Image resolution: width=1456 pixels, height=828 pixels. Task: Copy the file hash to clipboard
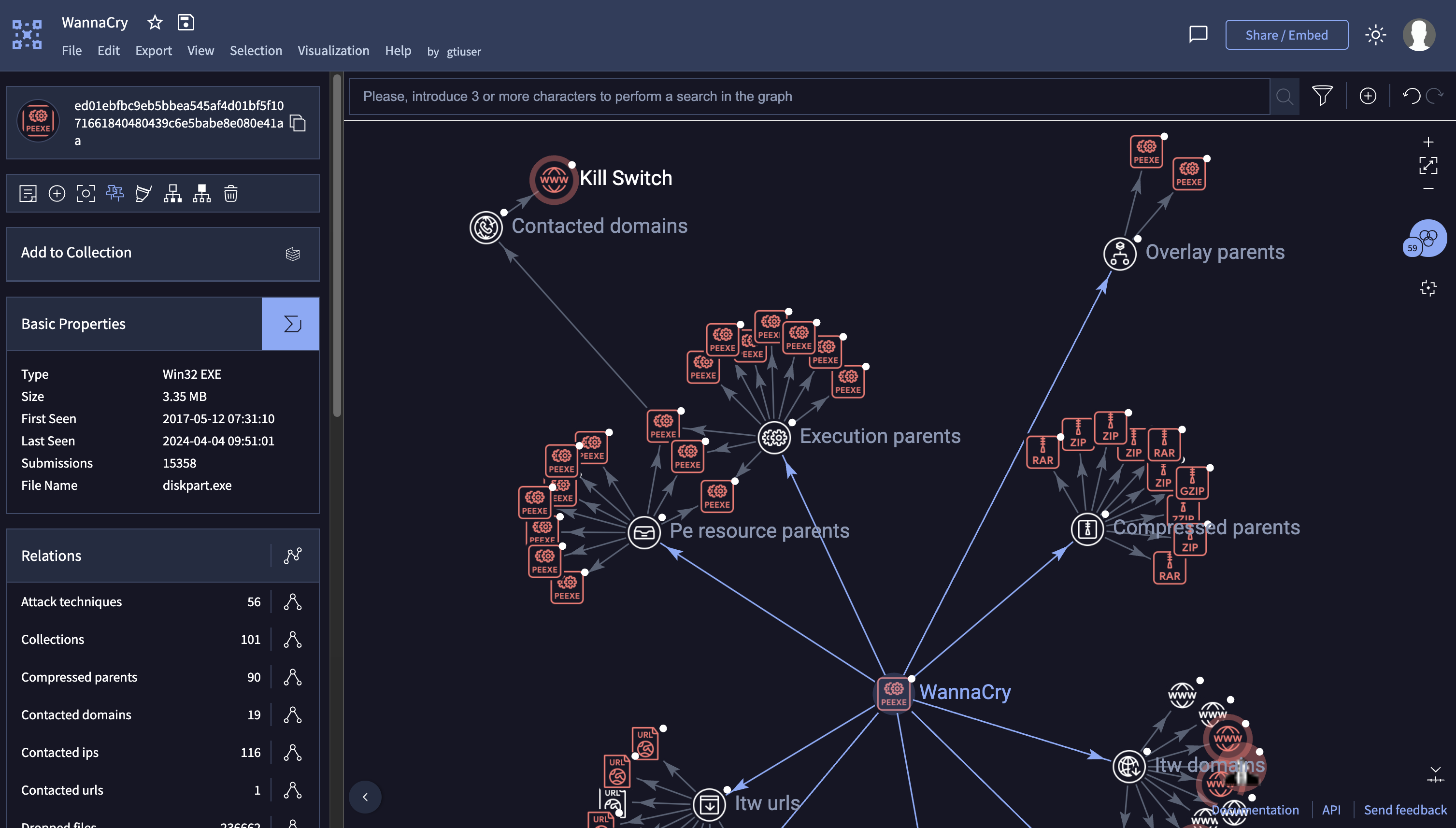(x=298, y=123)
